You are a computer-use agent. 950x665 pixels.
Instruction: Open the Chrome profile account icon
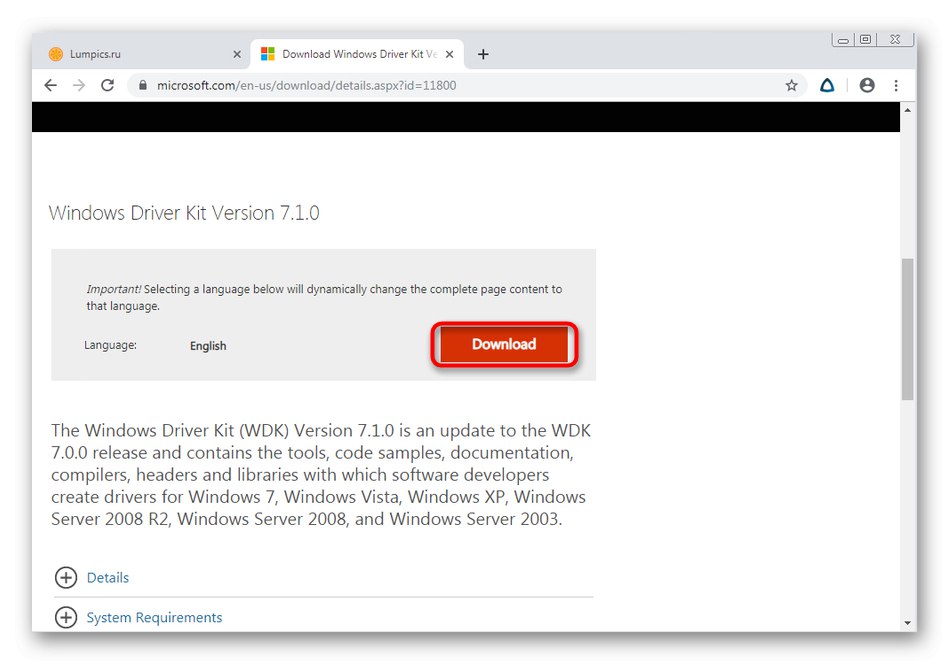[867, 85]
